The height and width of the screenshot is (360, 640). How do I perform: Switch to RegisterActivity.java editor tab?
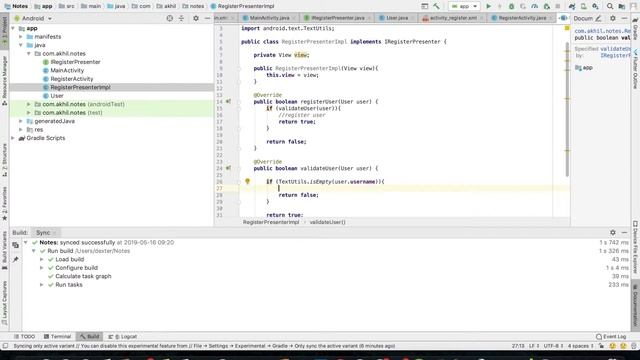tap(522, 18)
